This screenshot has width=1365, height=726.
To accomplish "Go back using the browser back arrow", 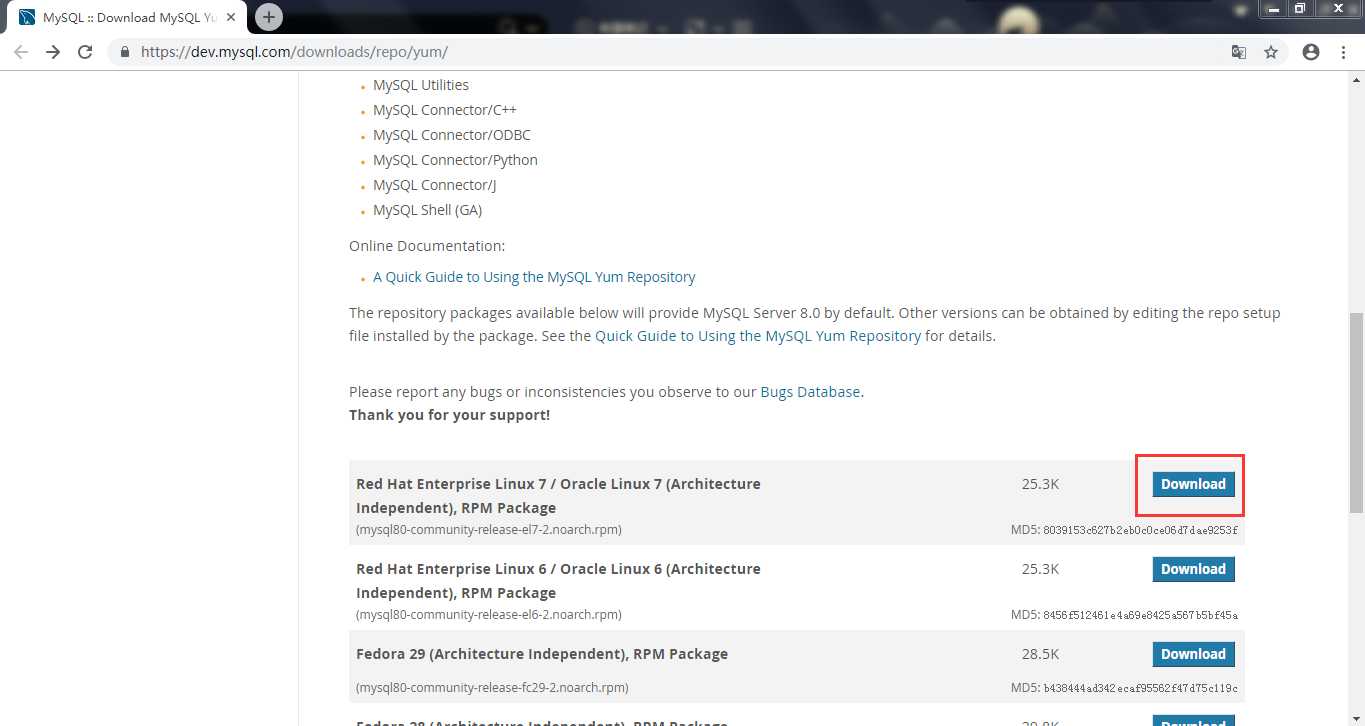I will 21,52.
